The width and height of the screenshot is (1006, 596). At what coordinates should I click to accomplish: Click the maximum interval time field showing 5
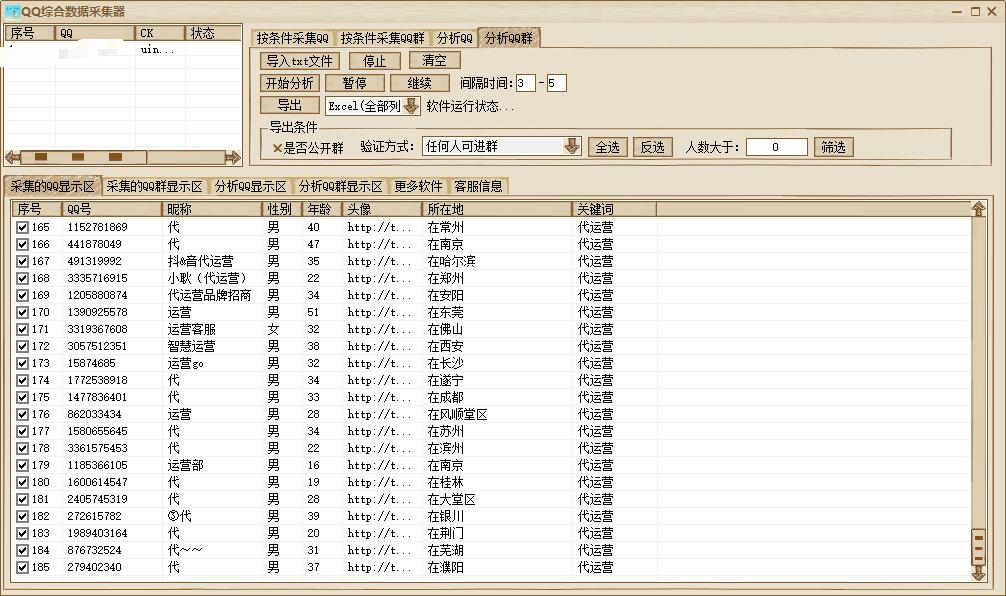pos(556,83)
